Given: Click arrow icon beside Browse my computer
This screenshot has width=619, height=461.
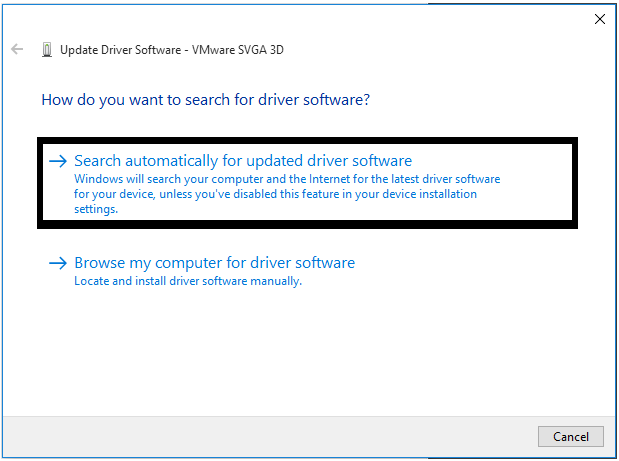Looking at the screenshot, I should [x=58, y=263].
